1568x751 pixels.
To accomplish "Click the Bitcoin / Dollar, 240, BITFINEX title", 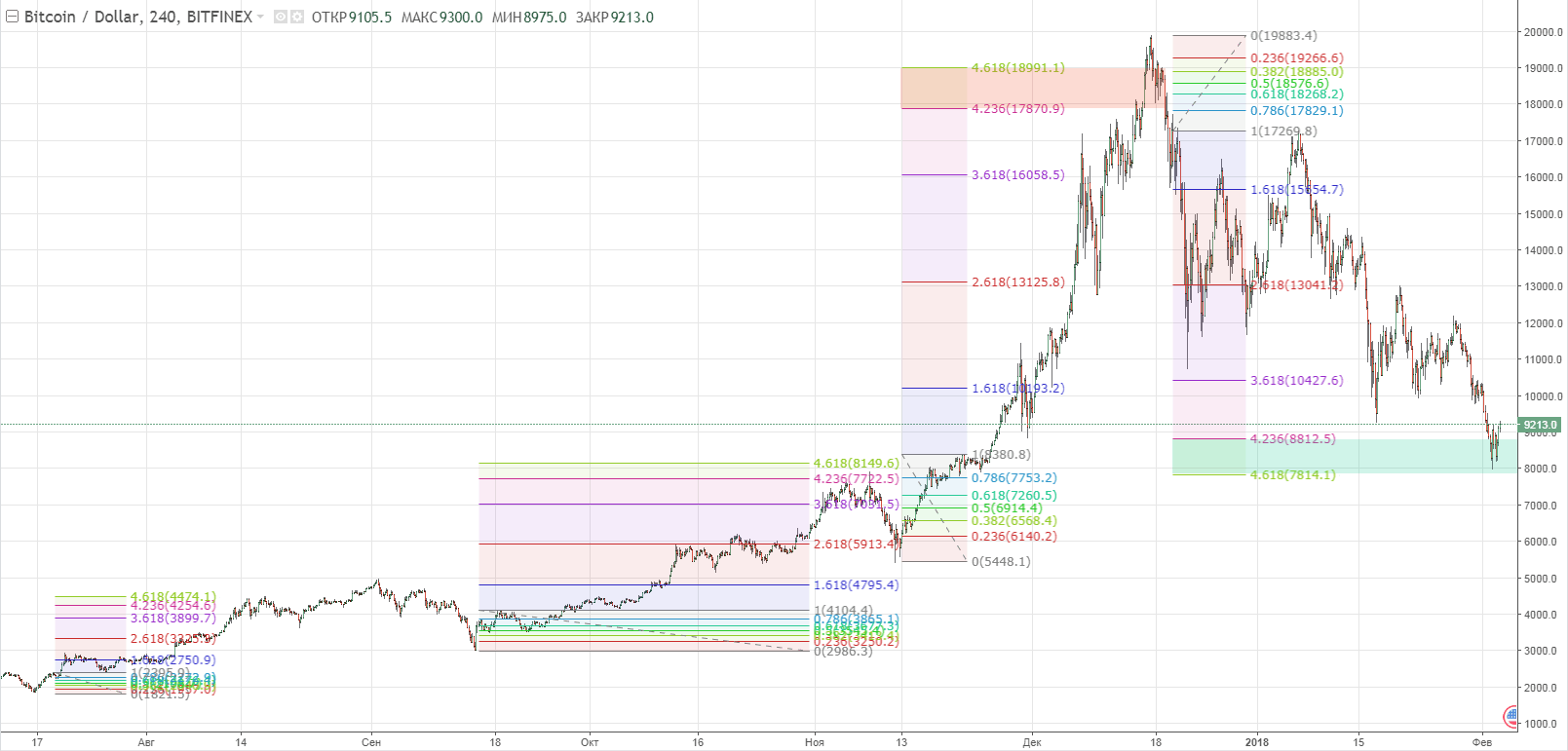I will pos(137,17).
